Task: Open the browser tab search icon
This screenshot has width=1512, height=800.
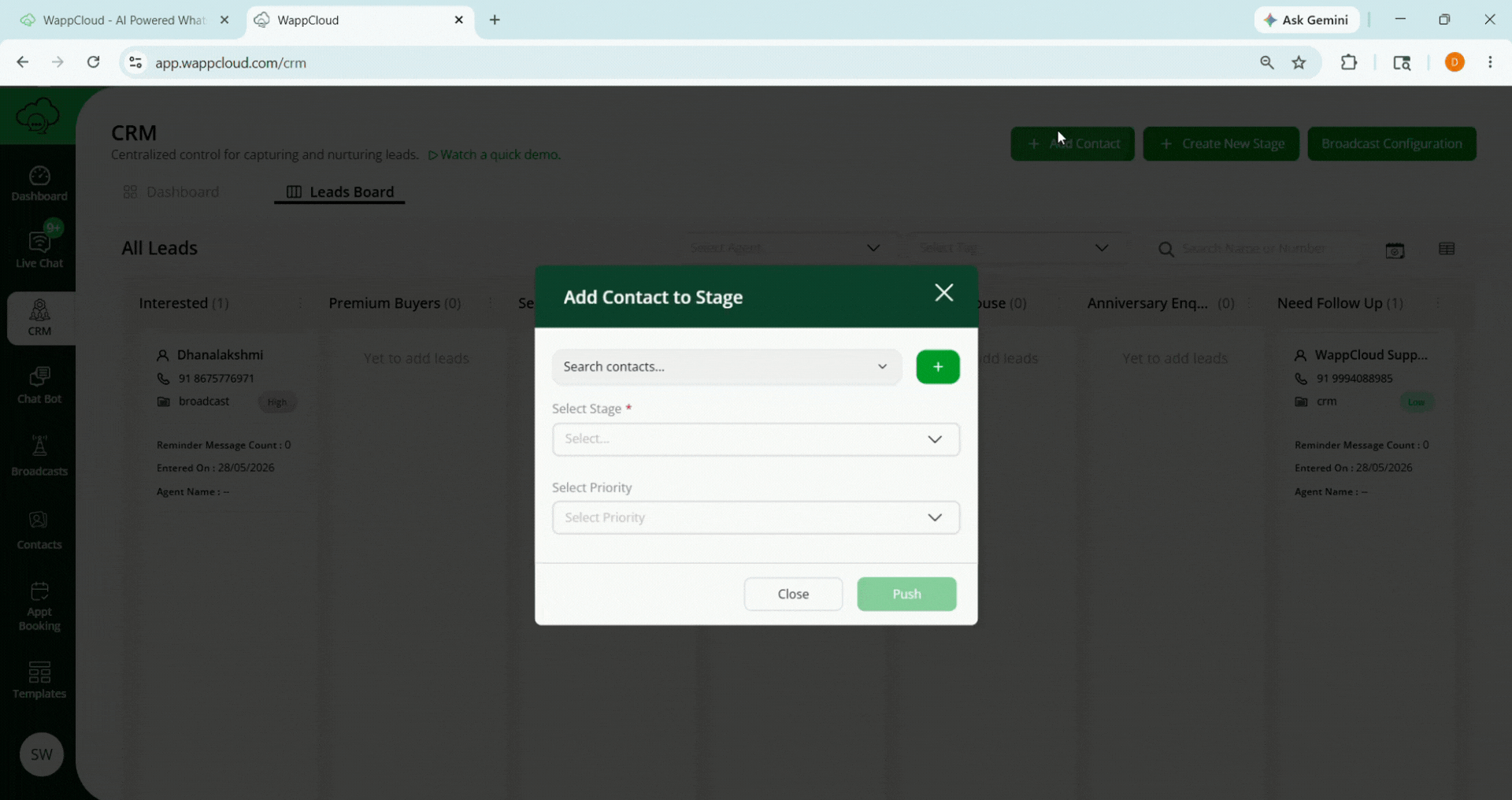Action: [x=1402, y=63]
